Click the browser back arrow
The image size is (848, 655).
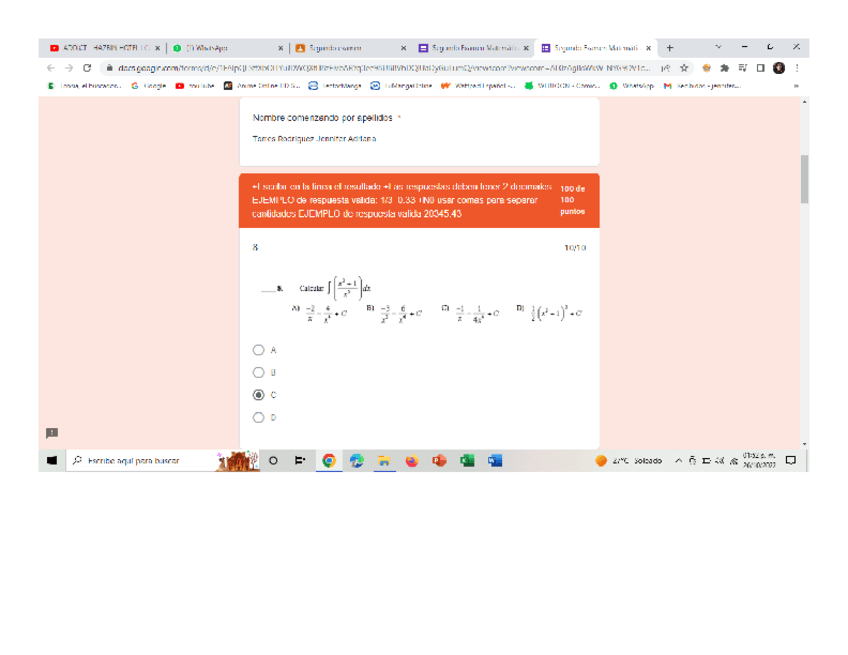(x=51, y=68)
